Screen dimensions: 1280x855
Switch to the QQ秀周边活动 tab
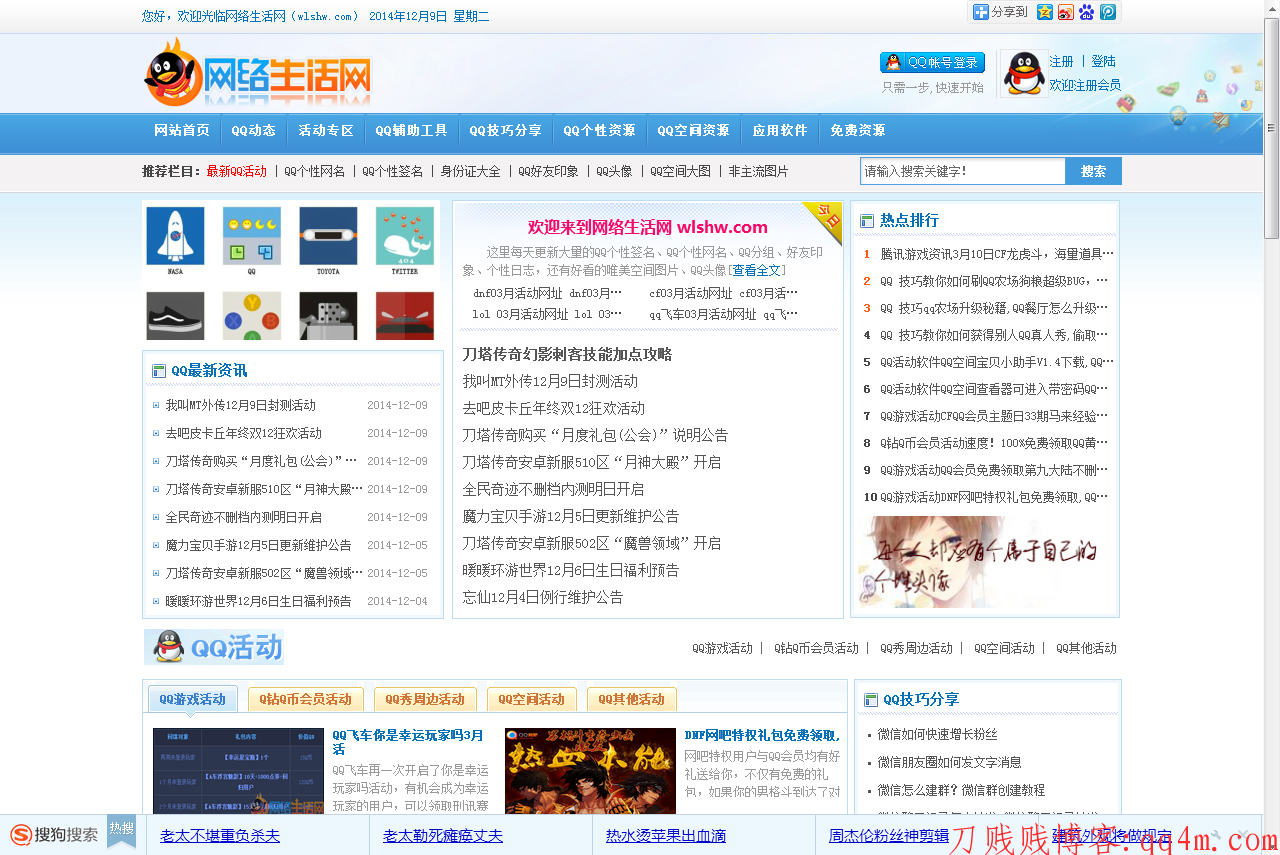[x=426, y=699]
